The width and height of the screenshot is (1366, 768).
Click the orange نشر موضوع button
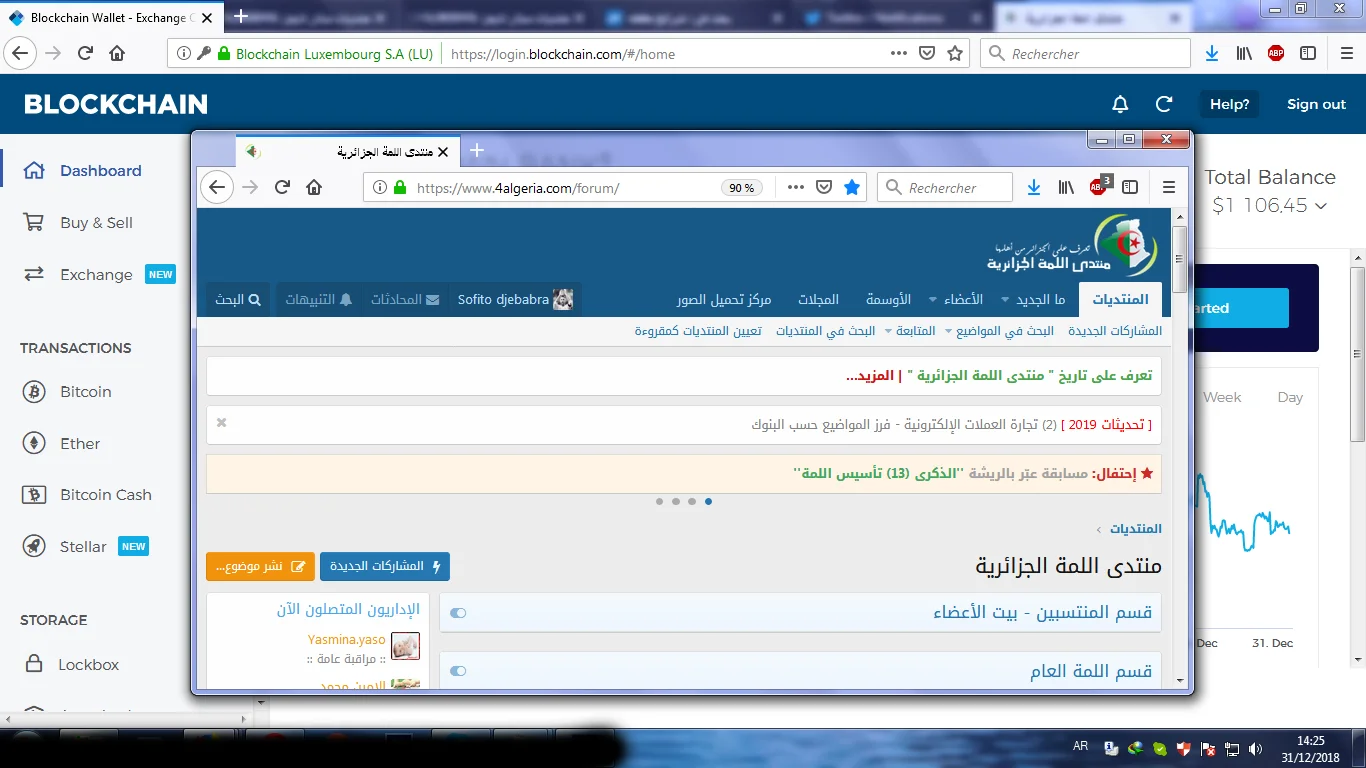(x=260, y=567)
